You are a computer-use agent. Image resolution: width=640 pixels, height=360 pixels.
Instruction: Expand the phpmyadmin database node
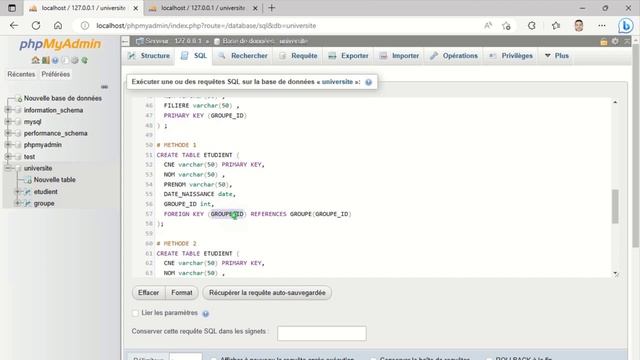tap(8, 145)
